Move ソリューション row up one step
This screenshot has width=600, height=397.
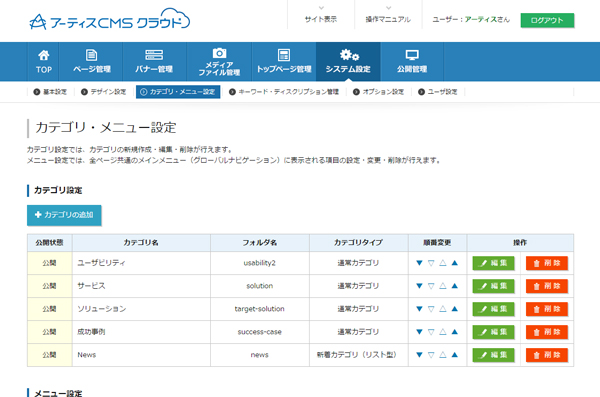(443, 309)
